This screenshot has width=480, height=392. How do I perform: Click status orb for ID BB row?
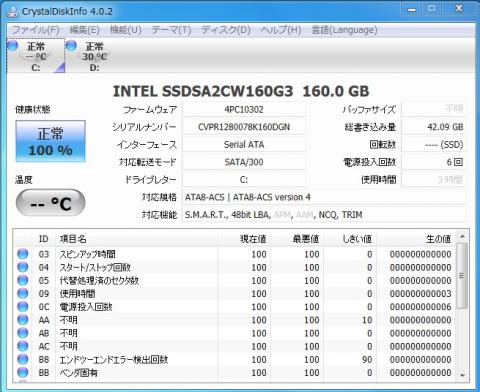click(x=23, y=372)
